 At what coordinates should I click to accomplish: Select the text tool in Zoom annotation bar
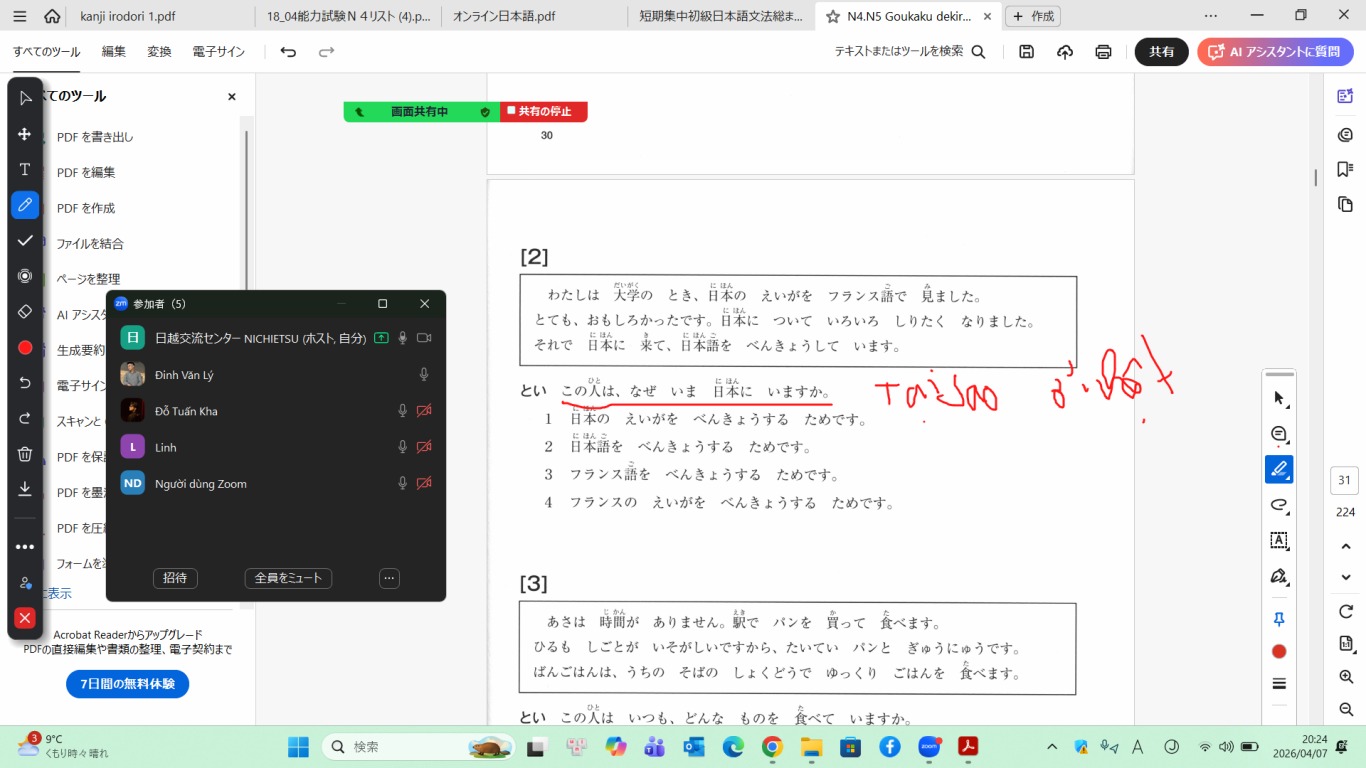pos(25,169)
